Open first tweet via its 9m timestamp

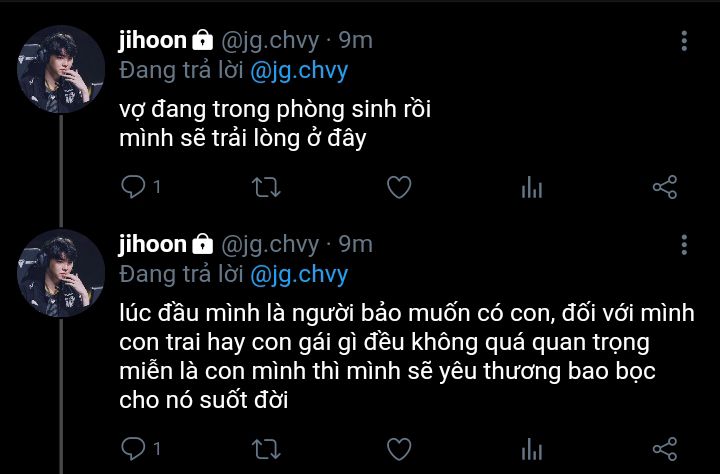tap(355, 41)
